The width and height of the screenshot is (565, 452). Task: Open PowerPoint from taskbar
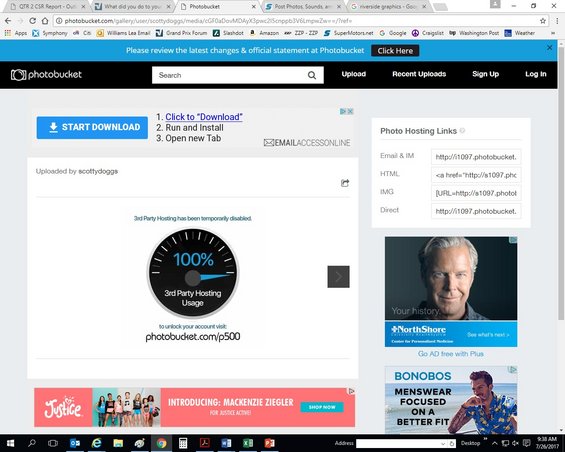click(270, 443)
